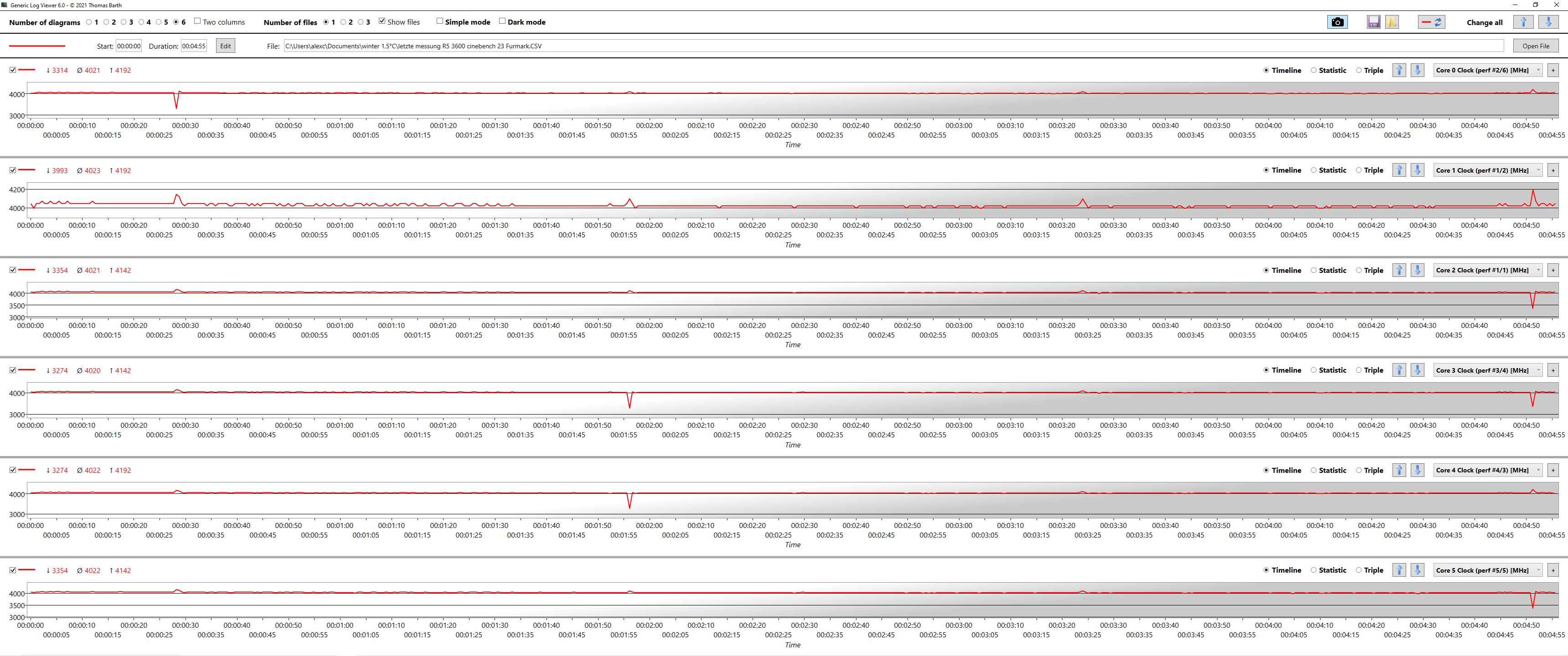1568x656 pixels.
Task: Tick the Two columns checkbox
Action: tap(197, 21)
